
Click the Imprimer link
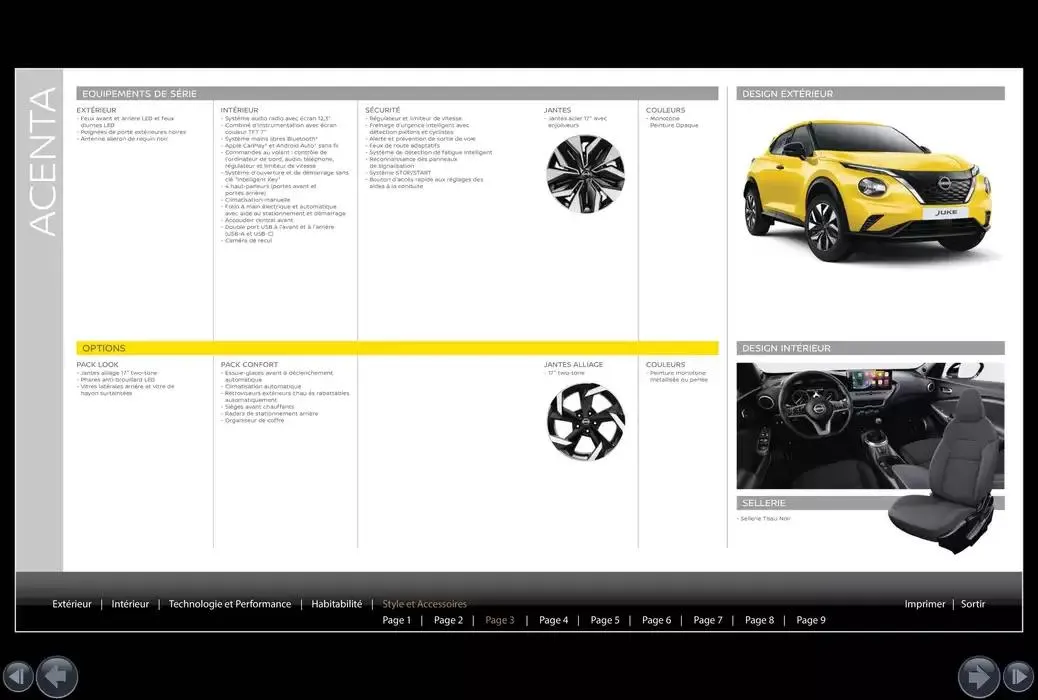coord(925,604)
